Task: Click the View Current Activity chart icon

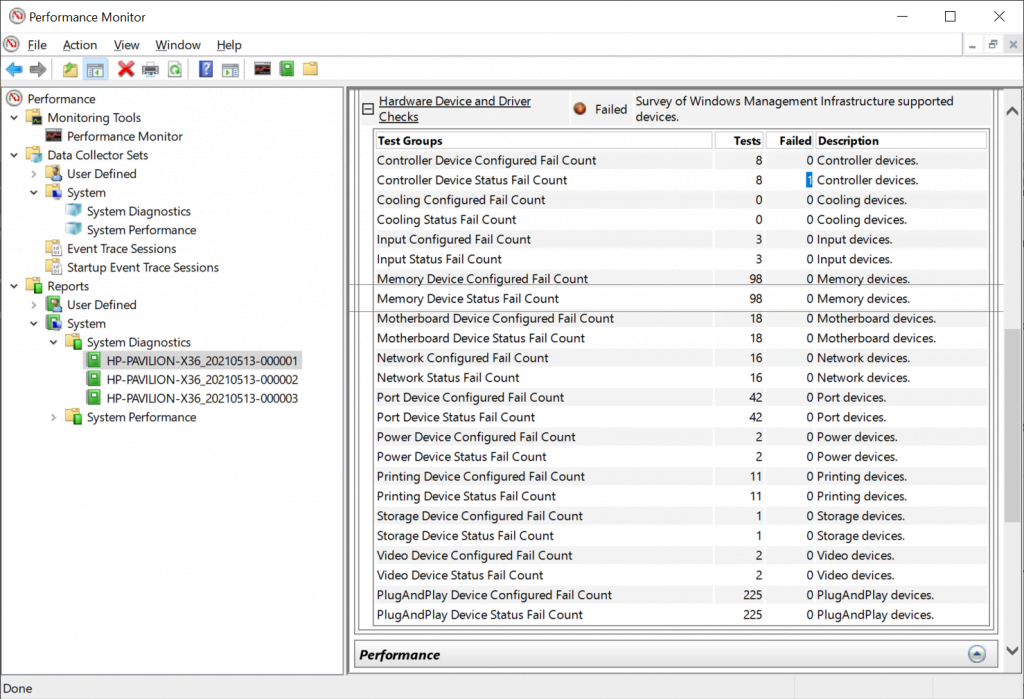Action: pos(262,69)
